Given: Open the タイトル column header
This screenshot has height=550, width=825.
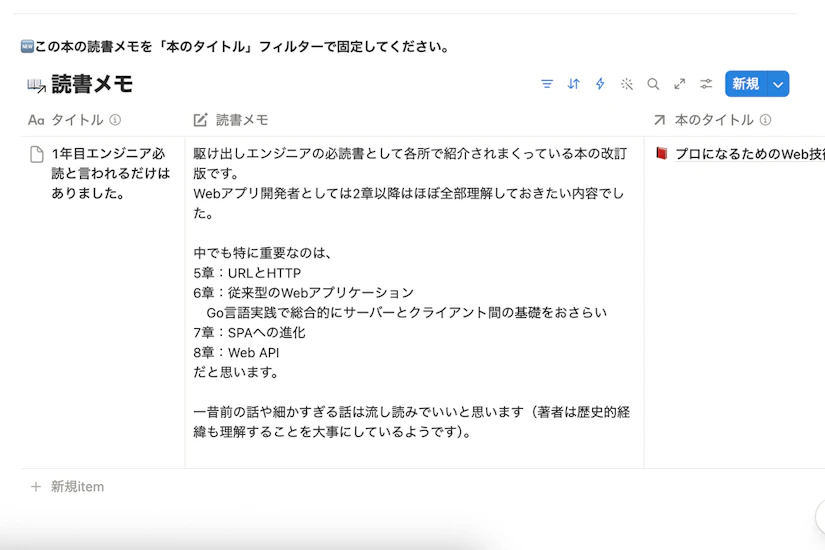Looking at the screenshot, I should pyautogui.click(x=77, y=120).
